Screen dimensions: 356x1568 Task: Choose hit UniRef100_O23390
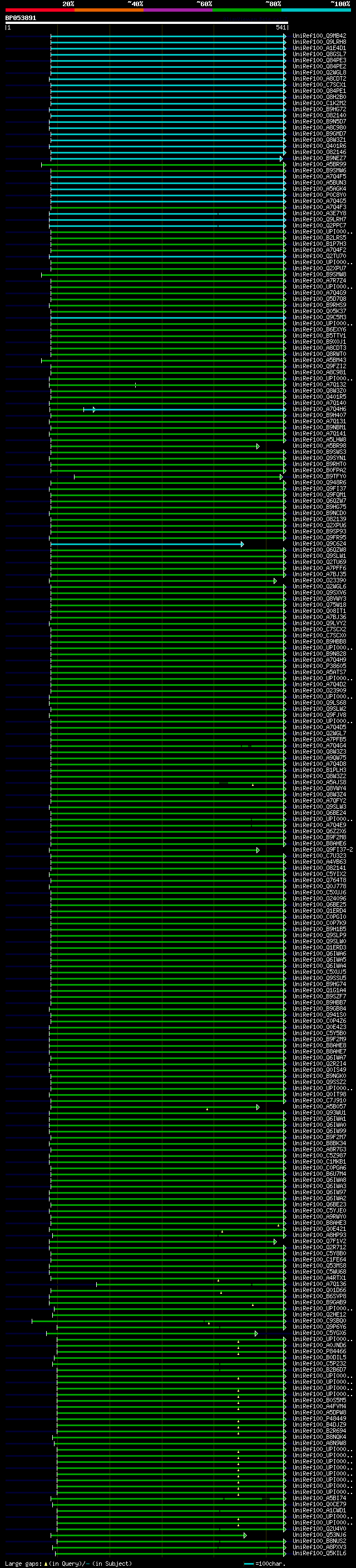pos(319,581)
